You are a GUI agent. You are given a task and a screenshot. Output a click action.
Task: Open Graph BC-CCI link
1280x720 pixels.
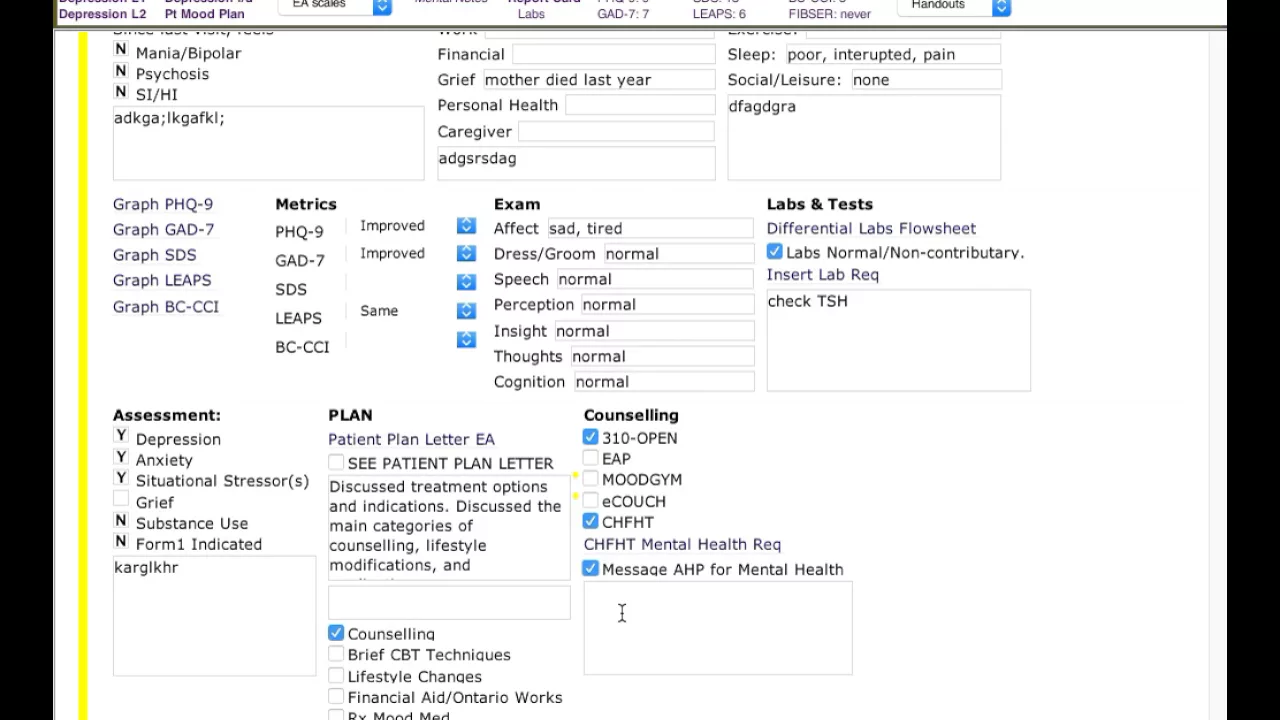pos(166,307)
